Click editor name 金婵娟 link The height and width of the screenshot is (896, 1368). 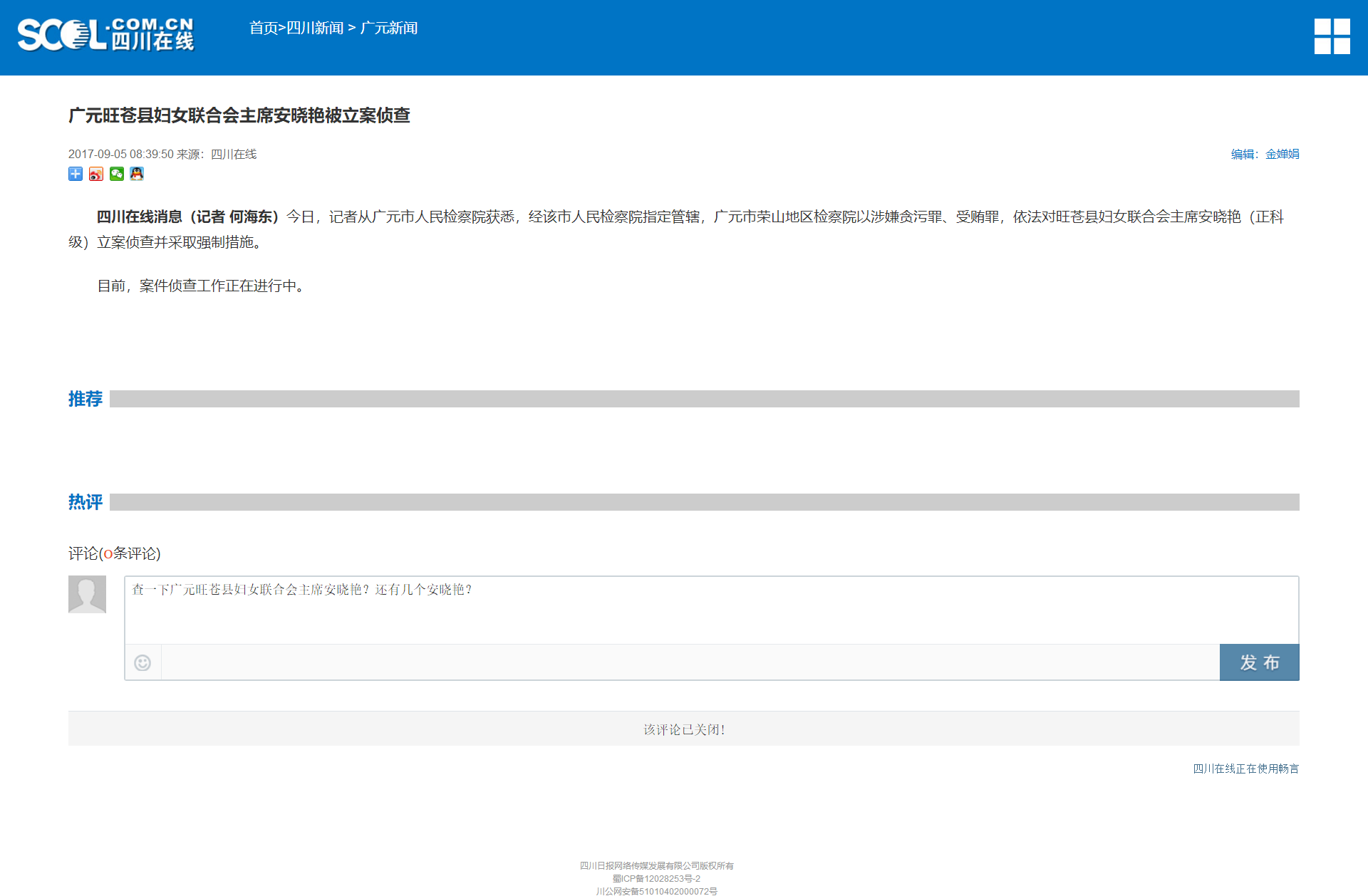pos(1282,154)
